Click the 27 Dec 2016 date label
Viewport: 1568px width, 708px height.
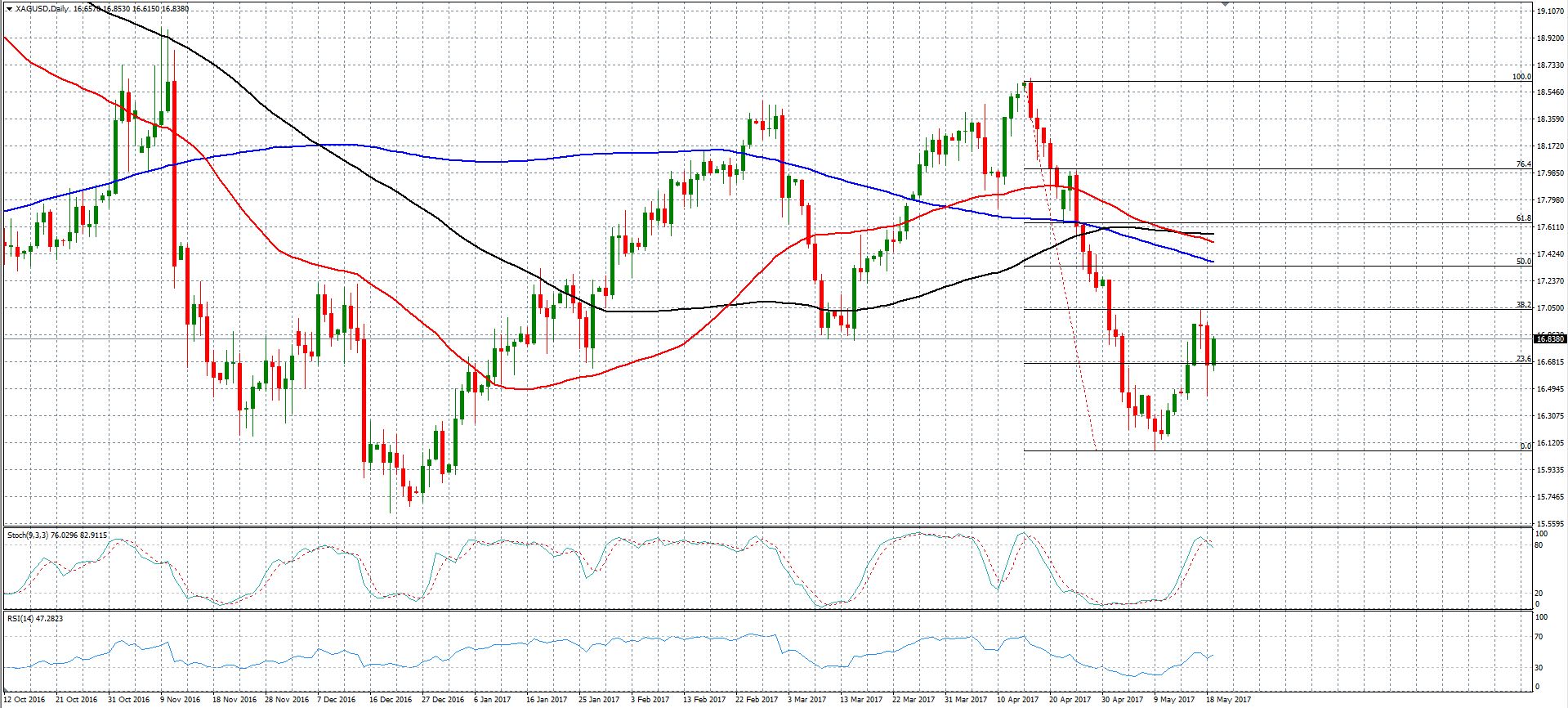442,700
